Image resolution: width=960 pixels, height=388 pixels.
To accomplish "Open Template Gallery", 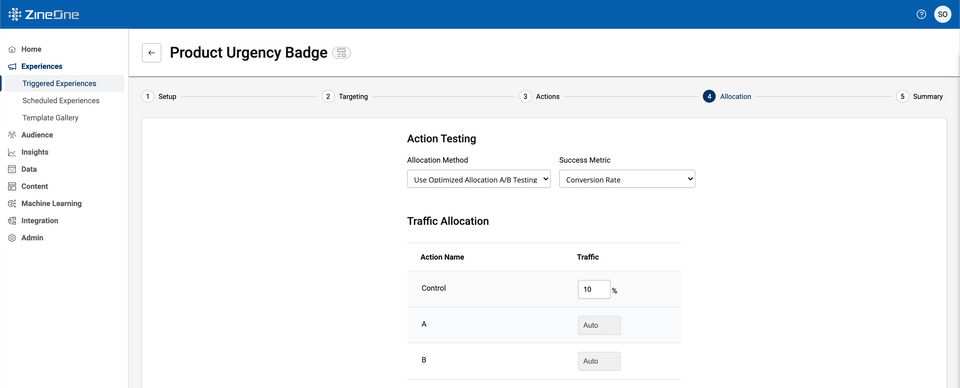I will [50, 118].
